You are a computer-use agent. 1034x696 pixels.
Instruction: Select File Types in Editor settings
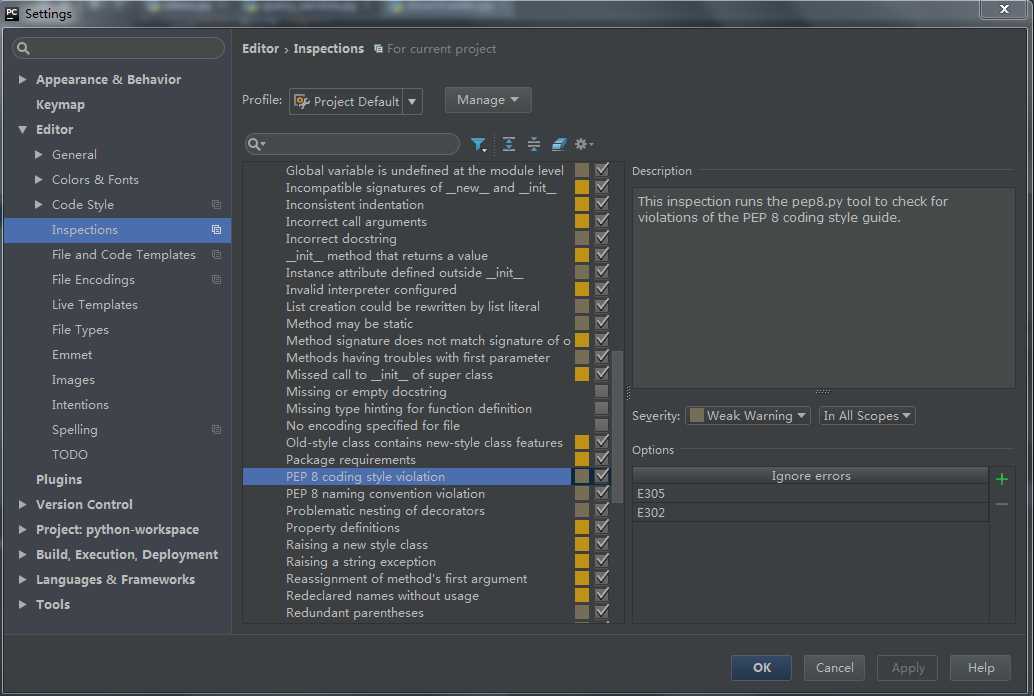tap(80, 330)
